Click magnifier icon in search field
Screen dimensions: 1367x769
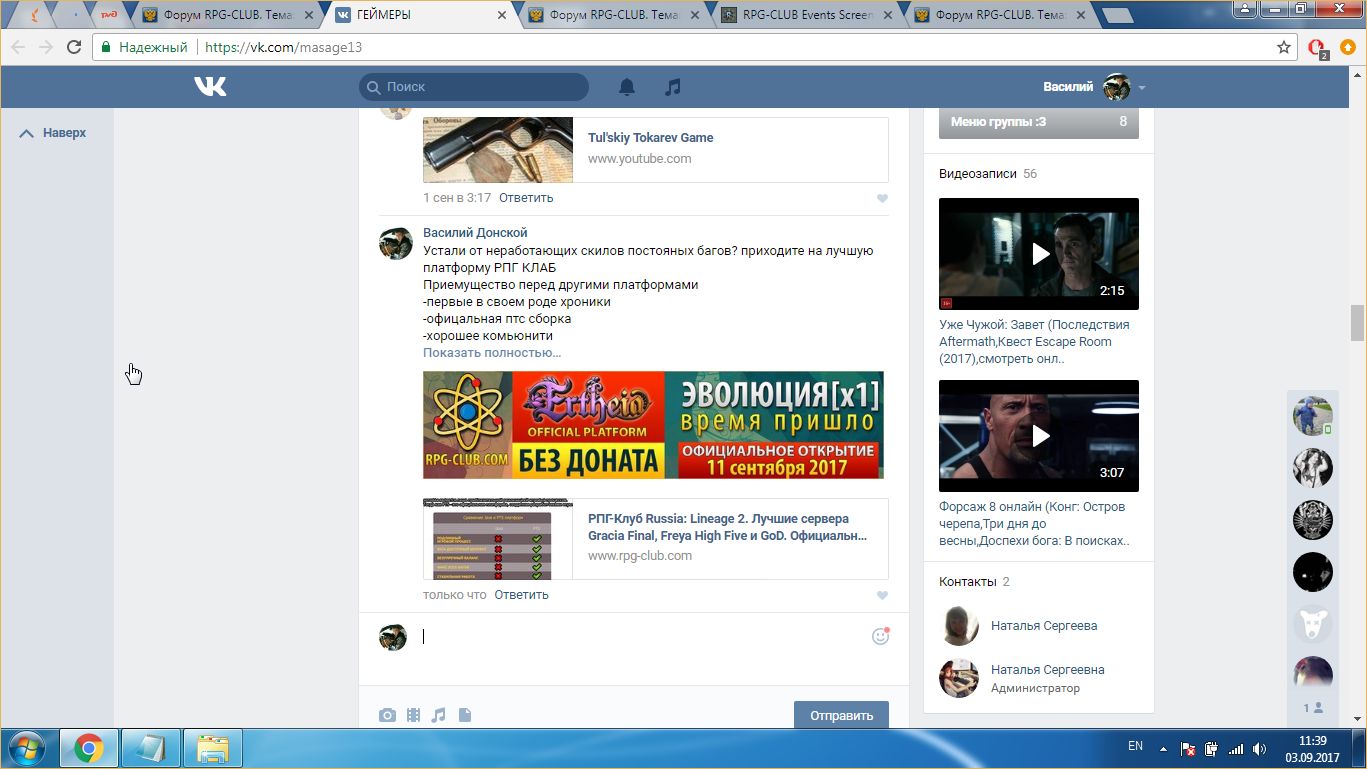[x=374, y=87]
